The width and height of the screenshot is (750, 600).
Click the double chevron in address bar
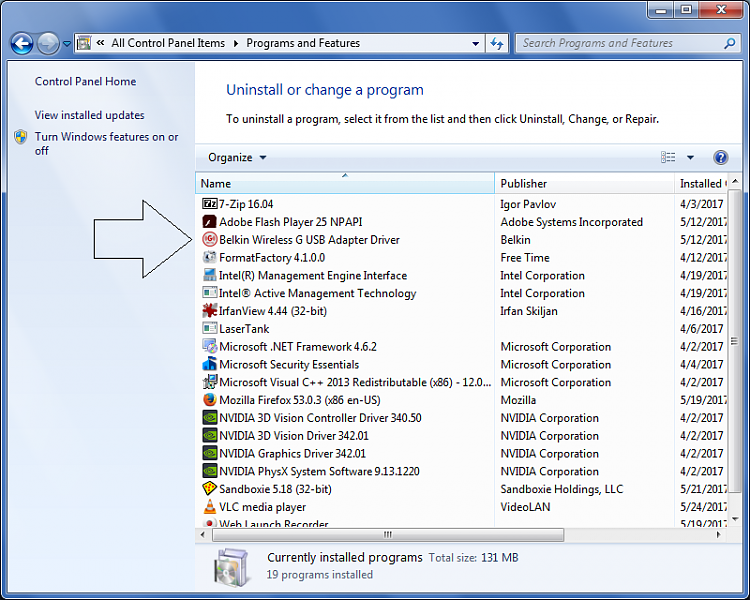tap(100, 43)
